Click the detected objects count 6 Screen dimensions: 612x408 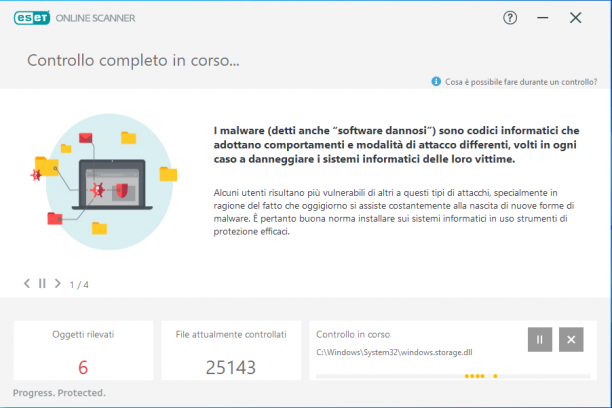coord(83,367)
